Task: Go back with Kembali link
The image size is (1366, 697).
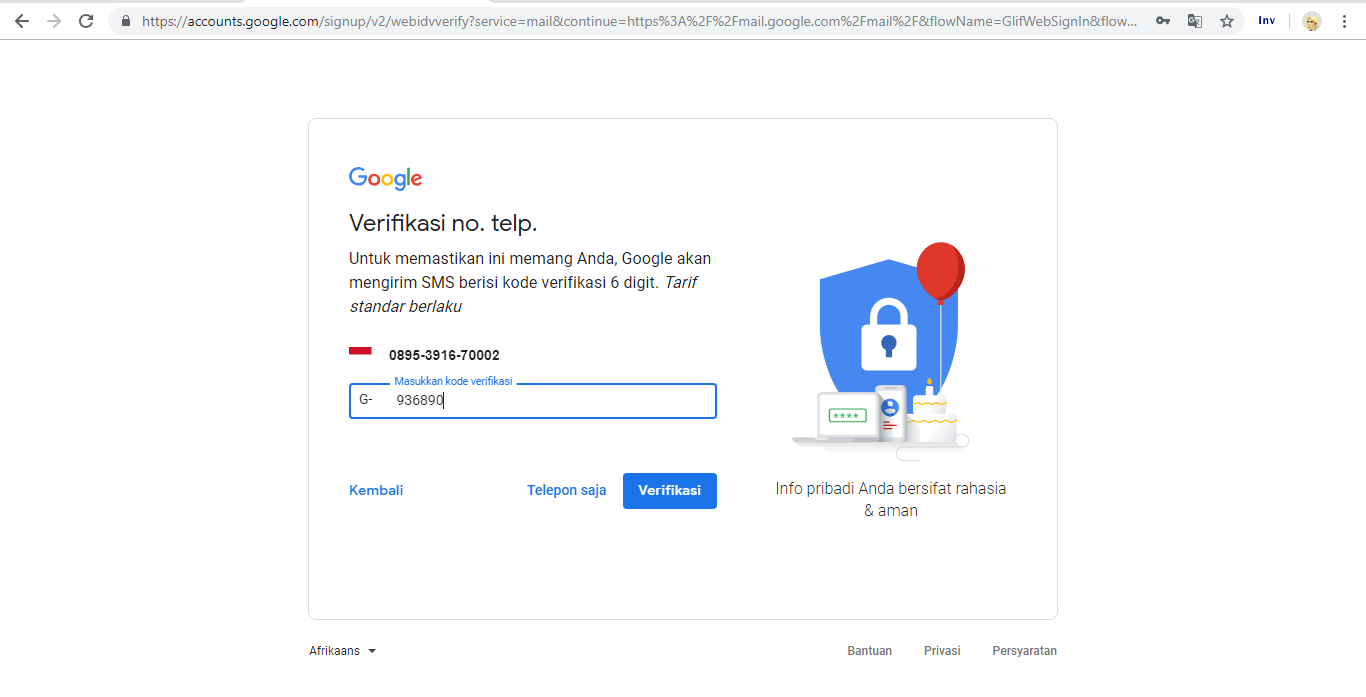Action: [x=376, y=491]
